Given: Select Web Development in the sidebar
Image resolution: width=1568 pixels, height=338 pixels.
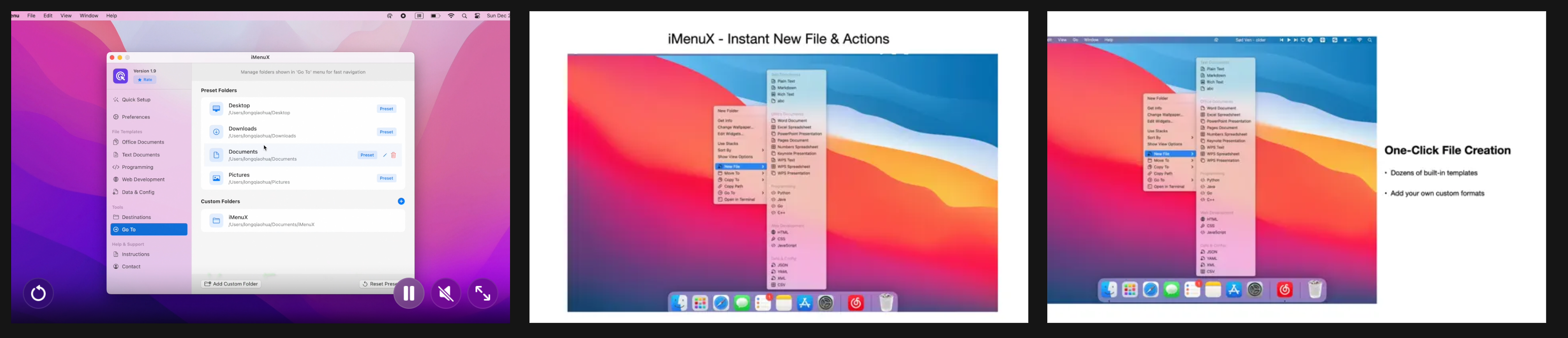Looking at the screenshot, I should pyautogui.click(x=143, y=179).
